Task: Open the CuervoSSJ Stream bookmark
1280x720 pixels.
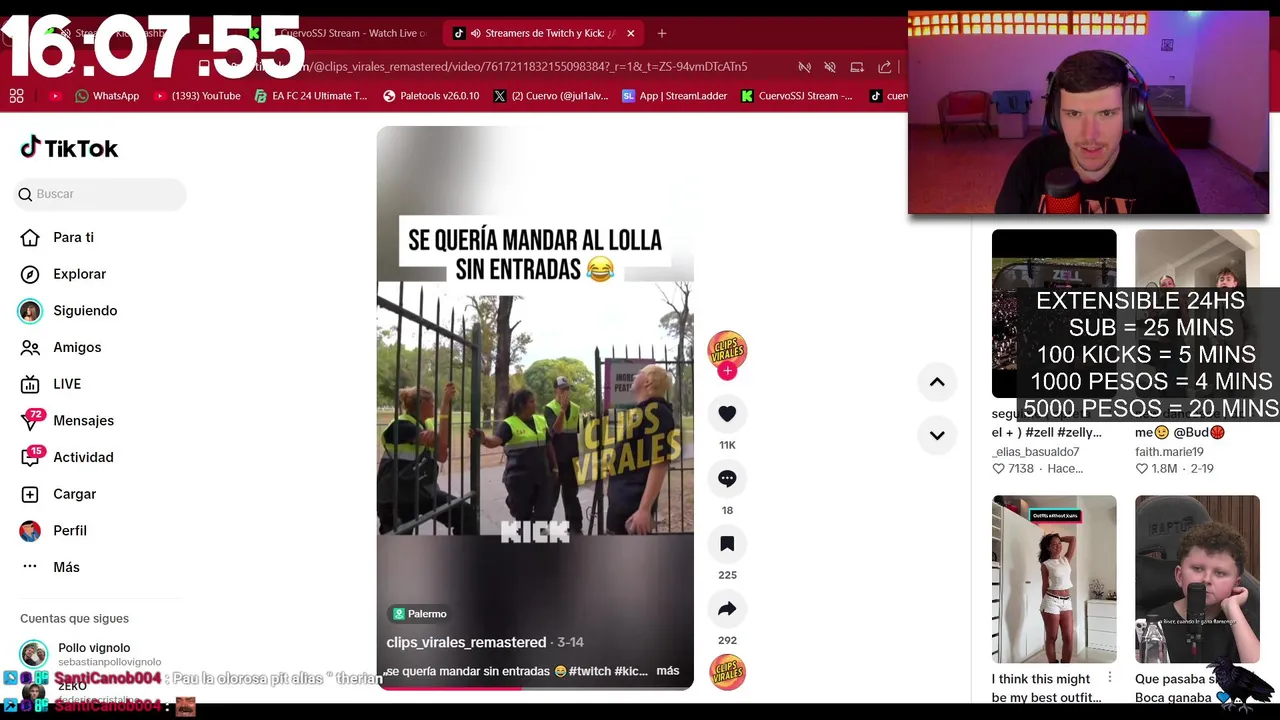Action: (x=797, y=96)
